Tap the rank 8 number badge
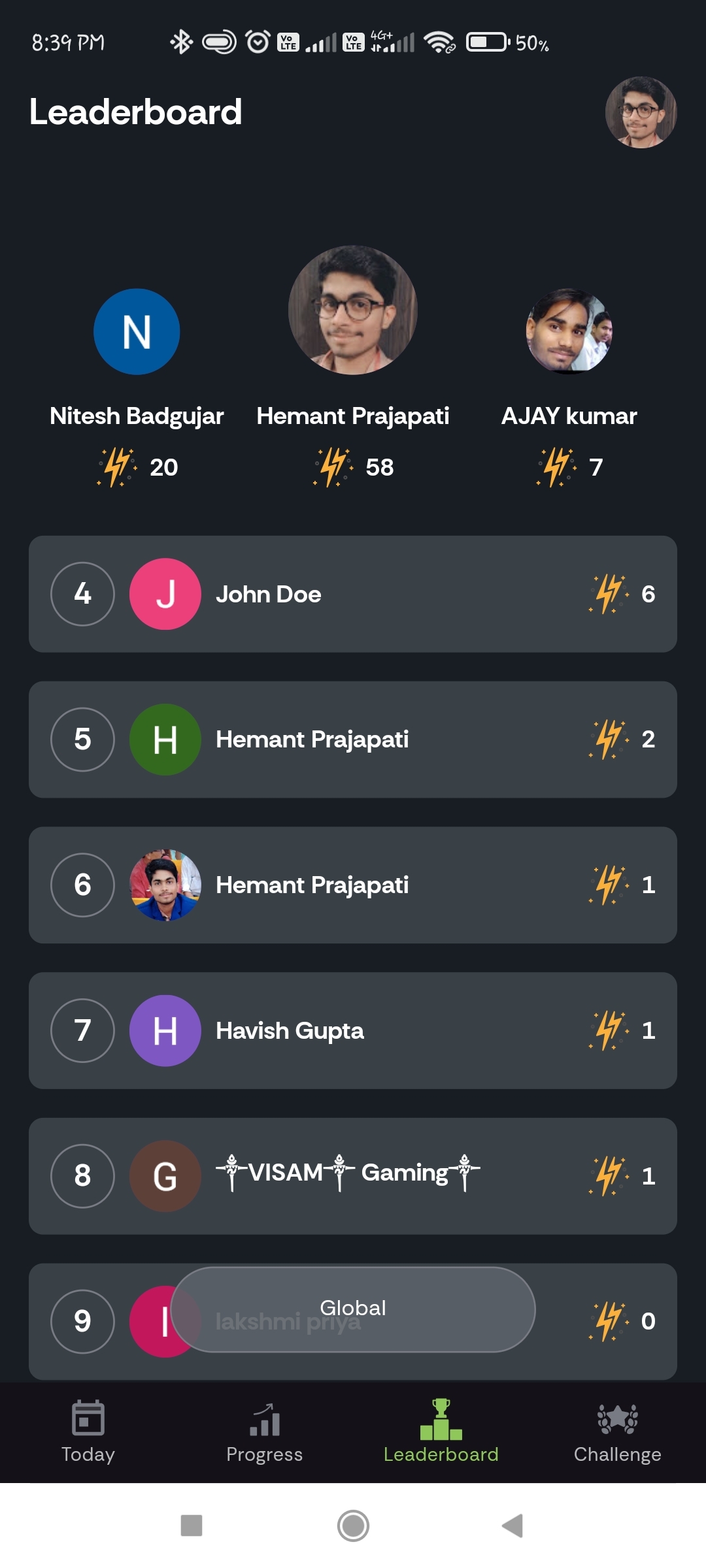Image resolution: width=706 pixels, height=1568 pixels. (x=82, y=1176)
